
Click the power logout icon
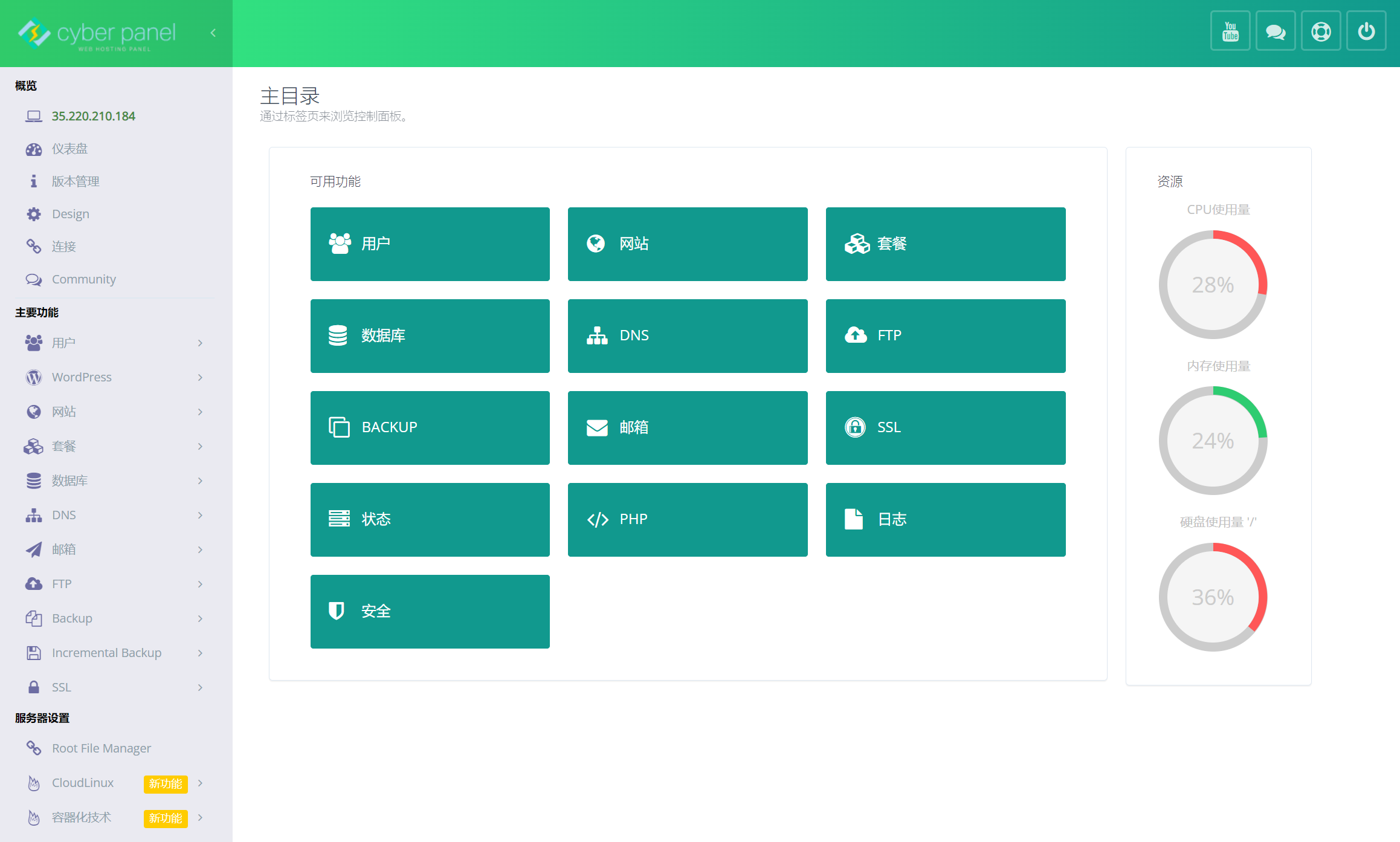coord(1366,31)
